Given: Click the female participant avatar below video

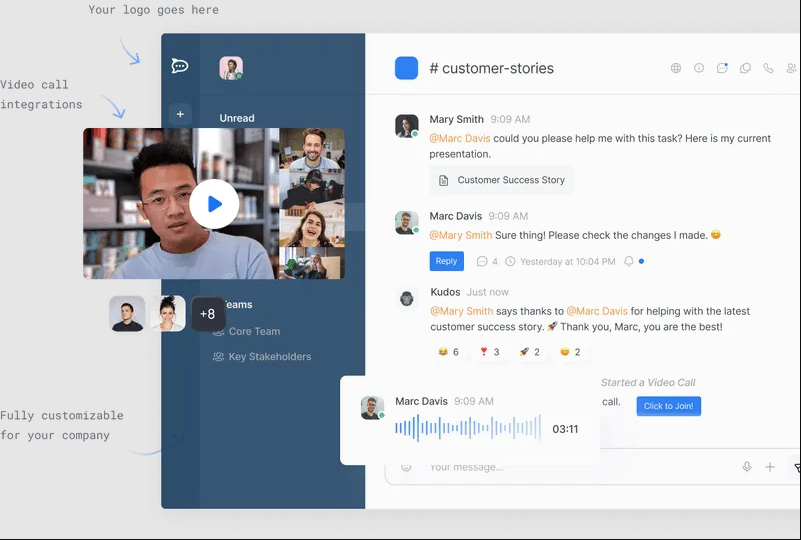Looking at the screenshot, I should coord(168,314).
